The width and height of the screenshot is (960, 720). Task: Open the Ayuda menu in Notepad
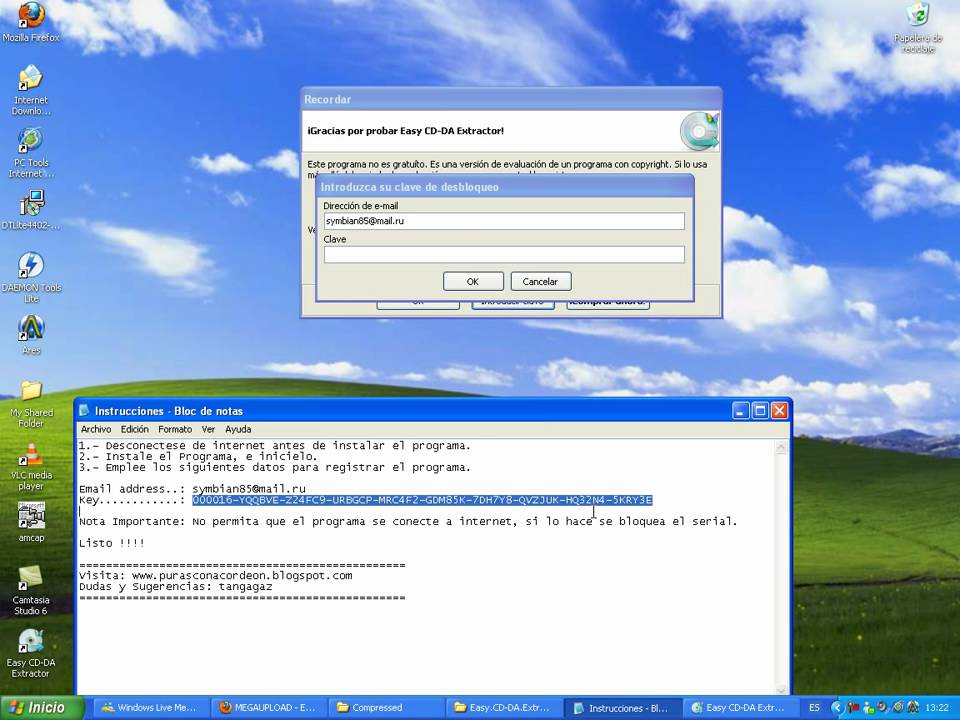(238, 429)
